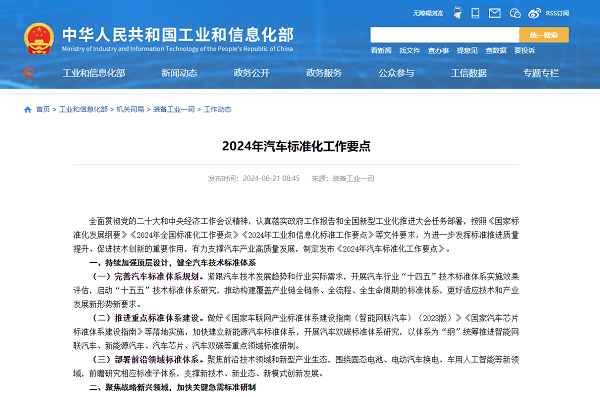Click the RSS订阅 link
The height and width of the screenshot is (397, 600).
pos(557,13)
